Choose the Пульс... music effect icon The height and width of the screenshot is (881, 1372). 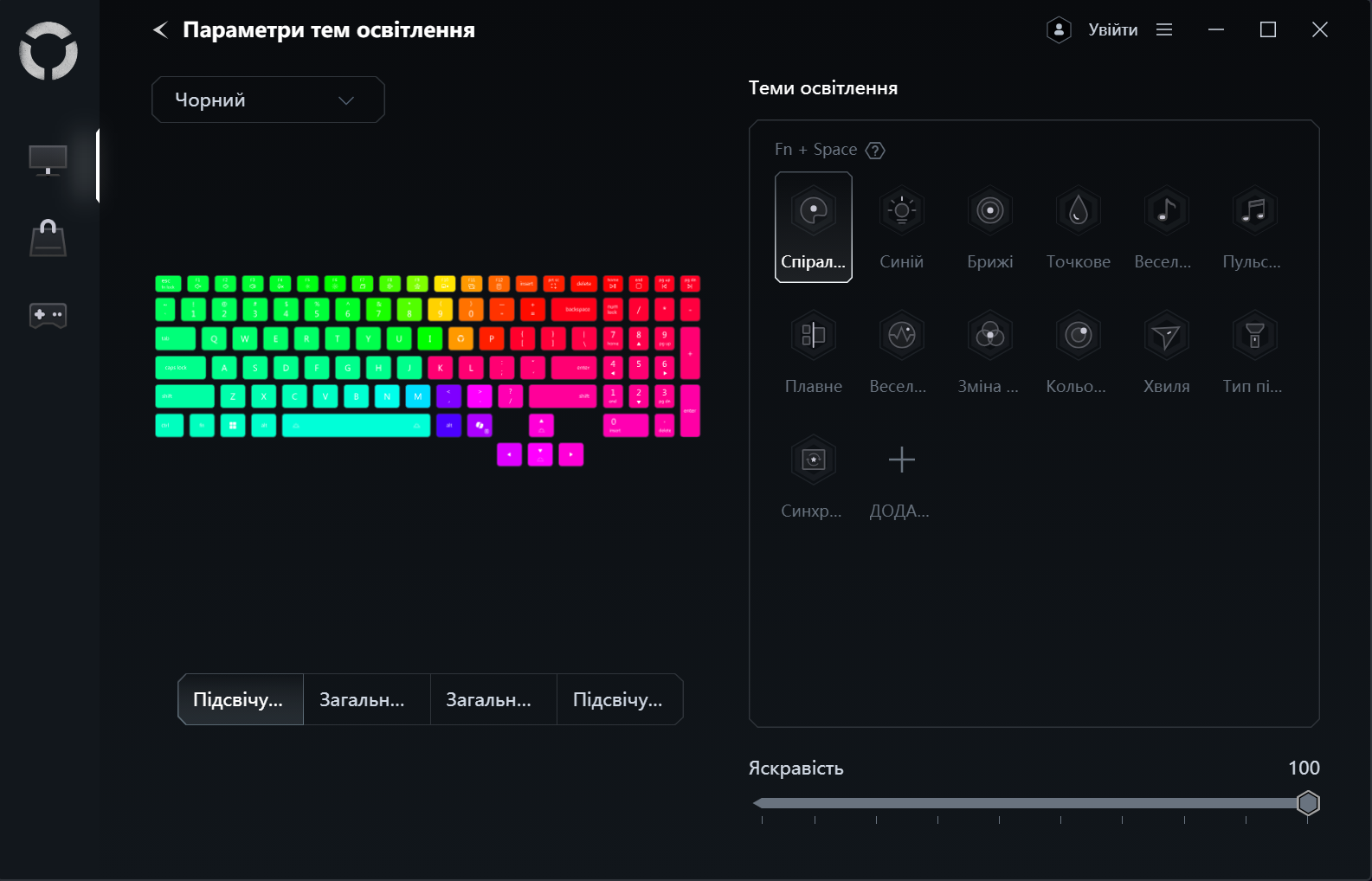point(1254,210)
